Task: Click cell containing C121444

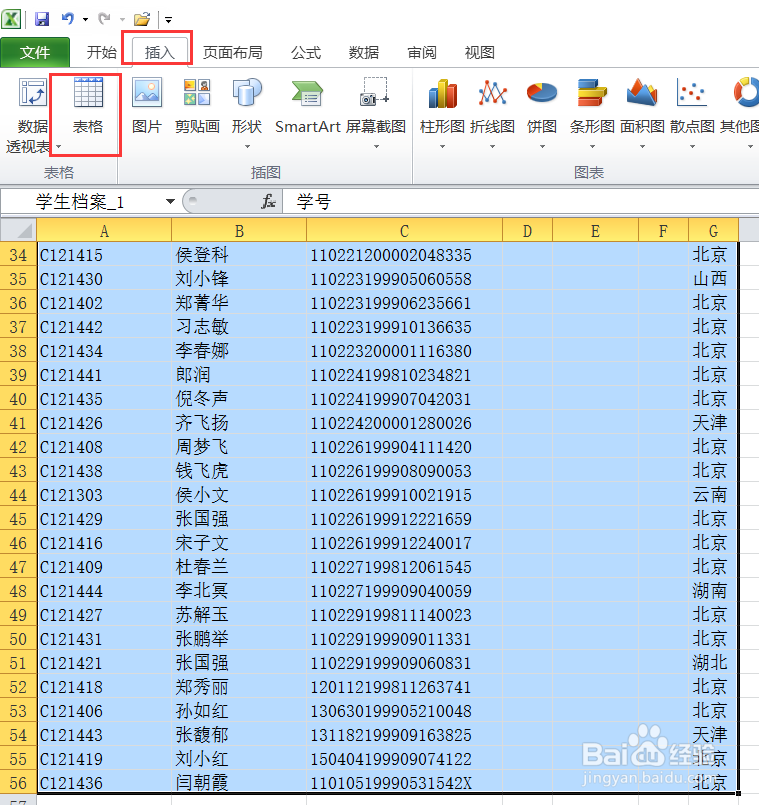Action: 104,590
